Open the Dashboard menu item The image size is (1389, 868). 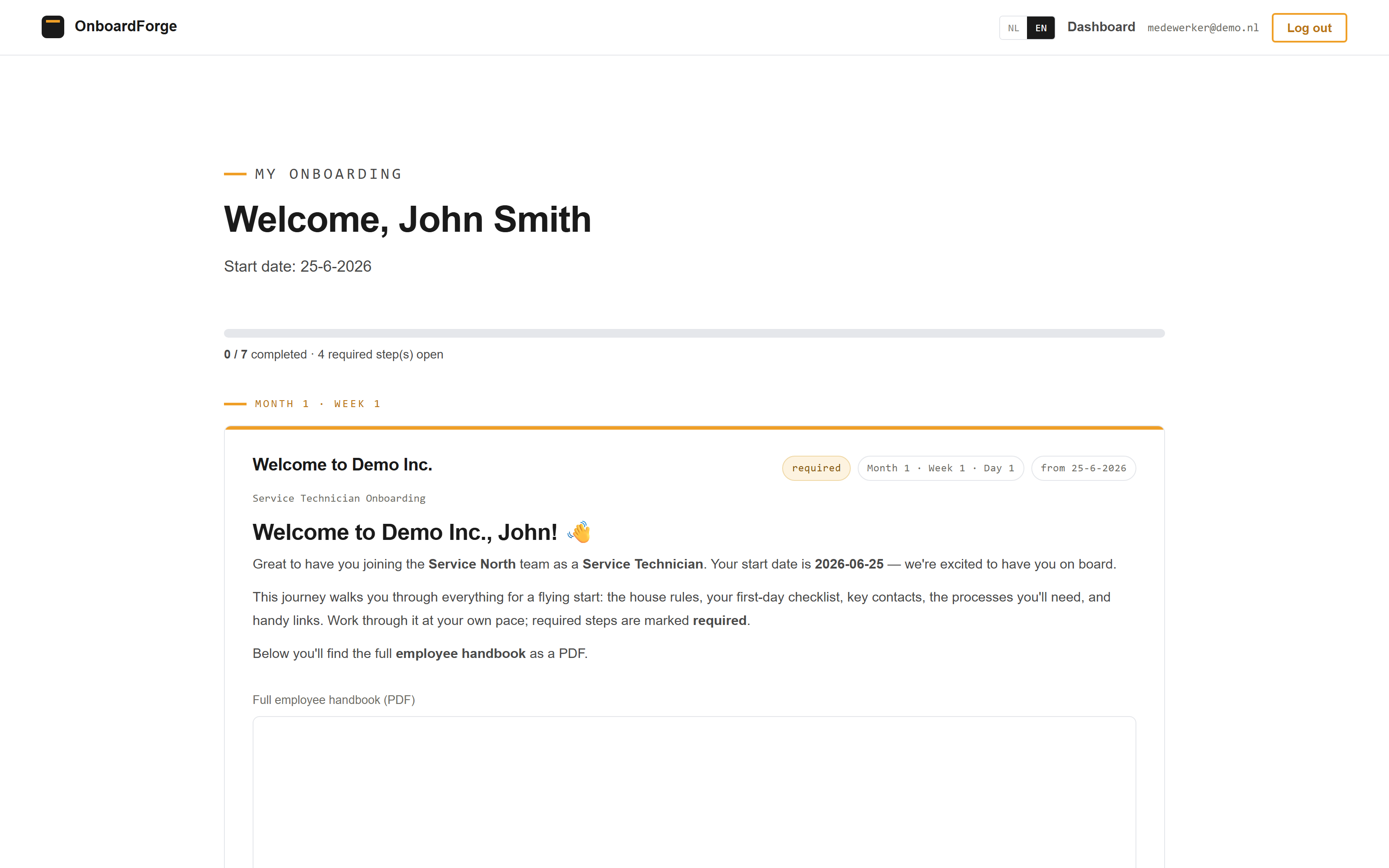click(x=1101, y=27)
